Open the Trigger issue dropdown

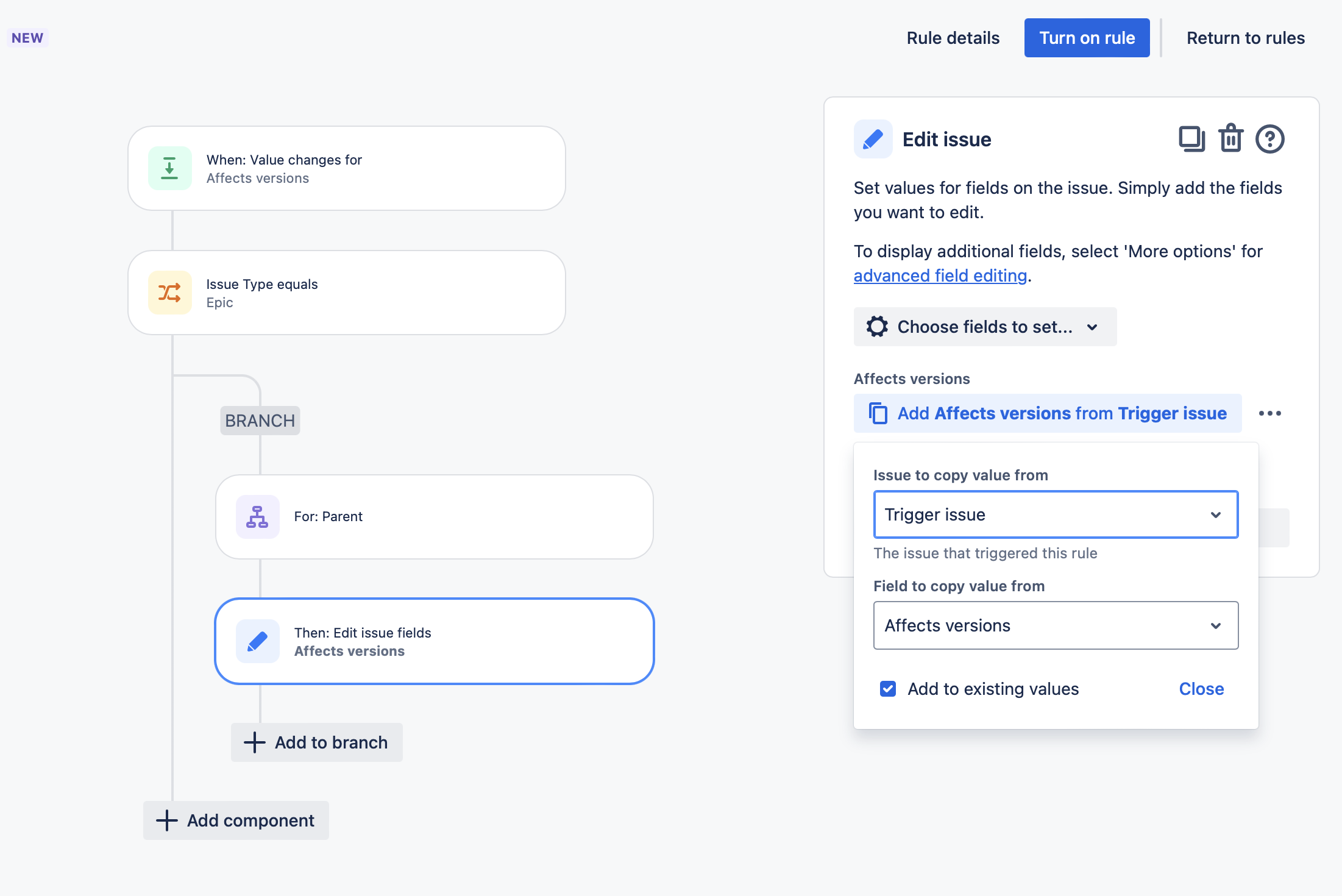coord(1056,514)
